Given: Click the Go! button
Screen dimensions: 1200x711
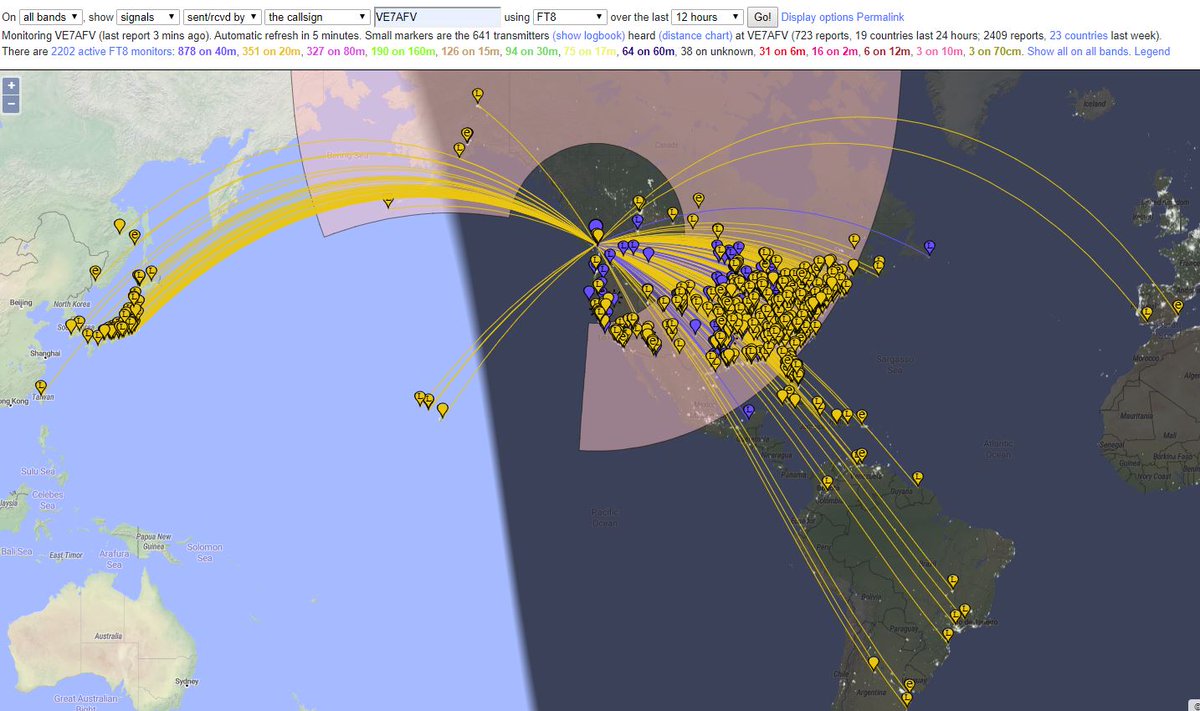Looking at the screenshot, I should pos(763,18).
